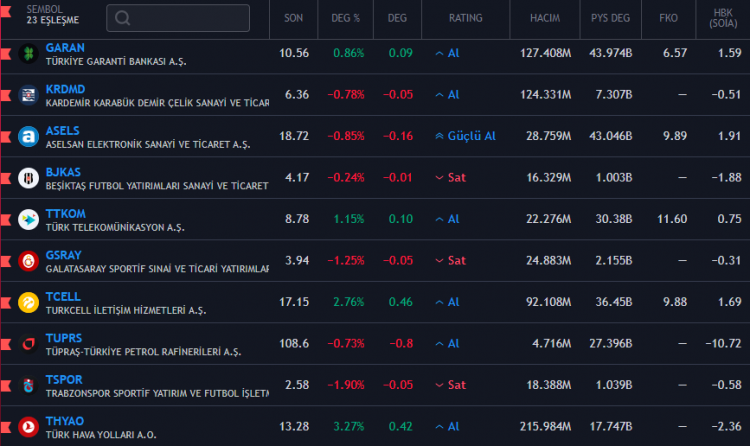This screenshot has width=750, height=446.
Task: Toggle the header flag next to SEMBOL
Action: (6, 11)
